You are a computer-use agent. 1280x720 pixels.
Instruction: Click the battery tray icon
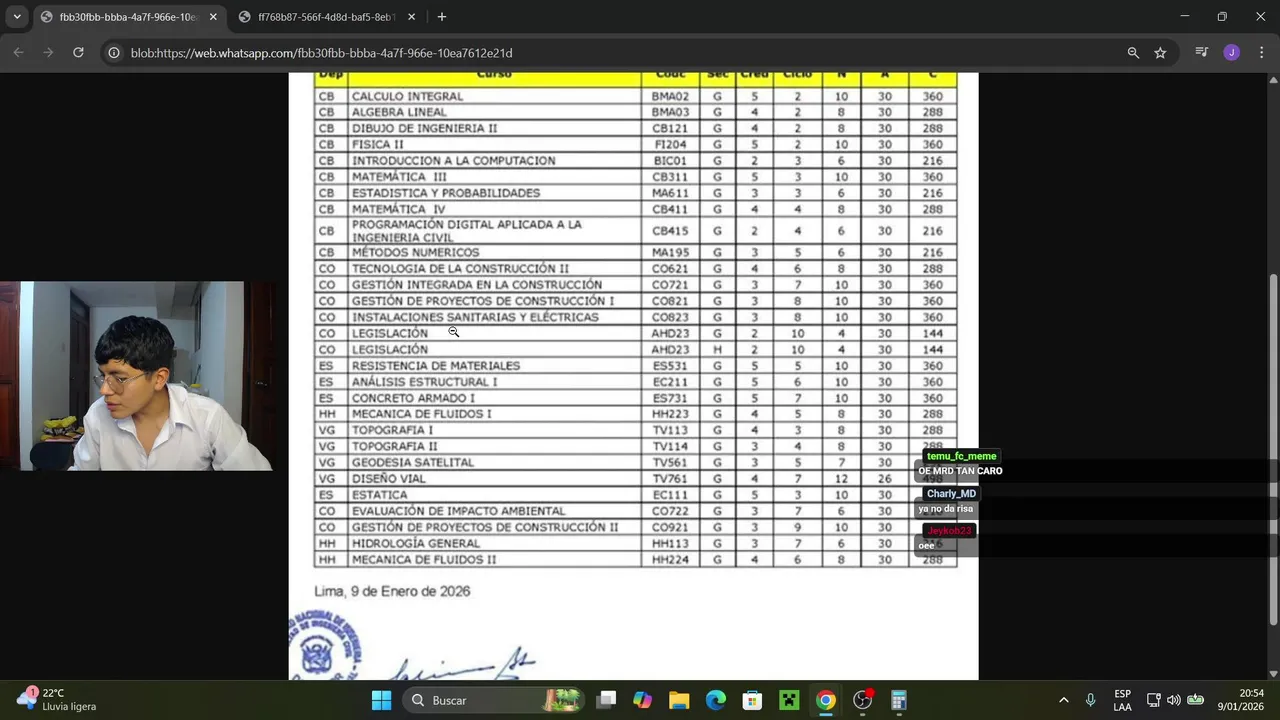[x=1195, y=700]
